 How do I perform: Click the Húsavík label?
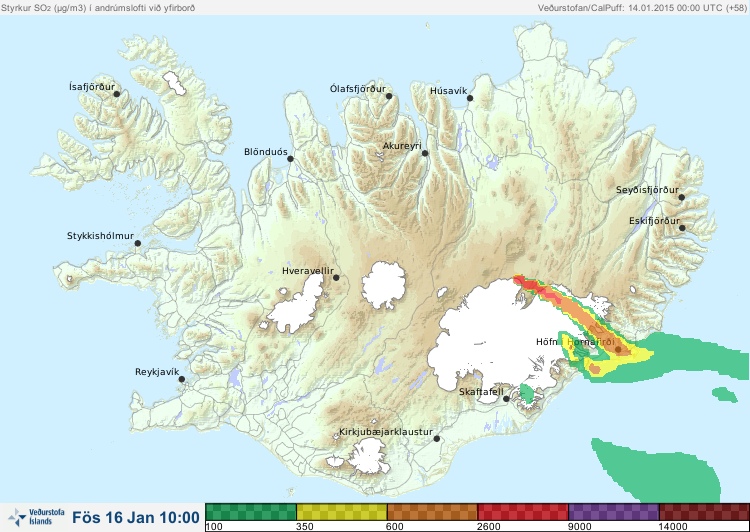tap(448, 91)
